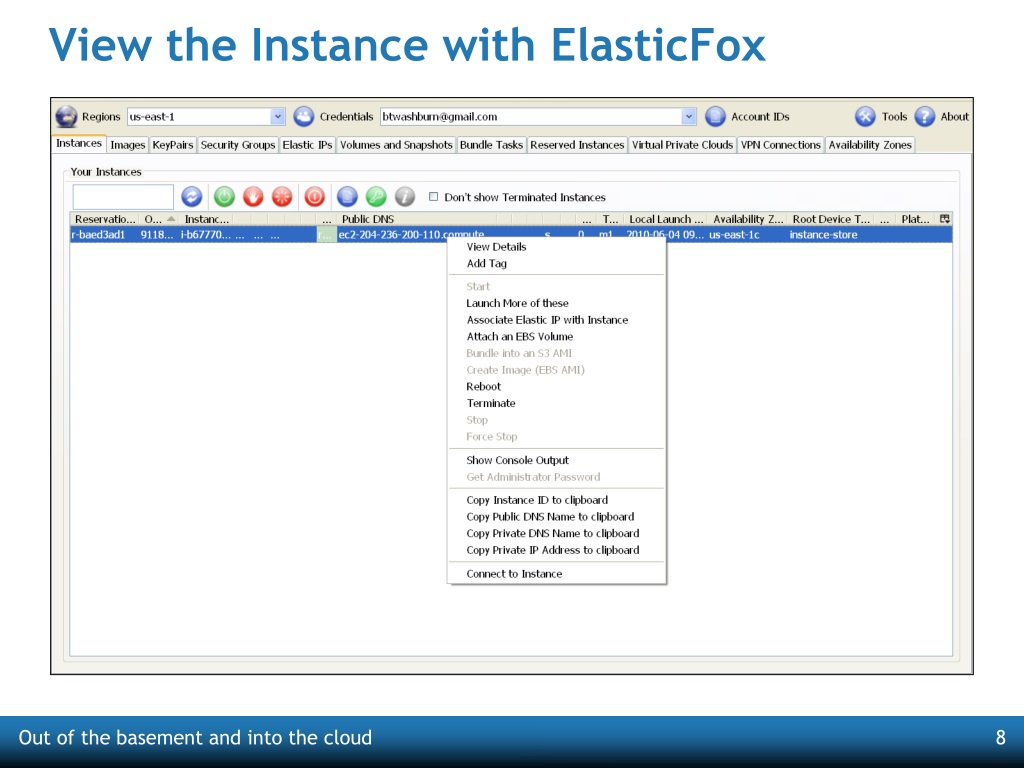
Task: Click the blue document console icon
Action: 347,197
